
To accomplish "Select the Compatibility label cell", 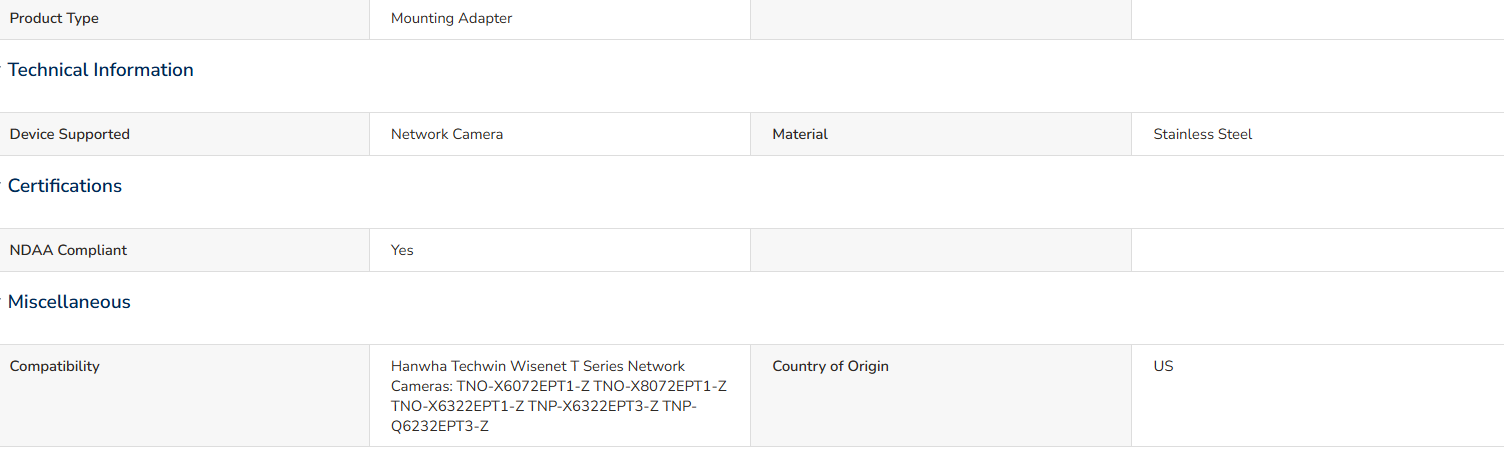I will click(184, 396).
